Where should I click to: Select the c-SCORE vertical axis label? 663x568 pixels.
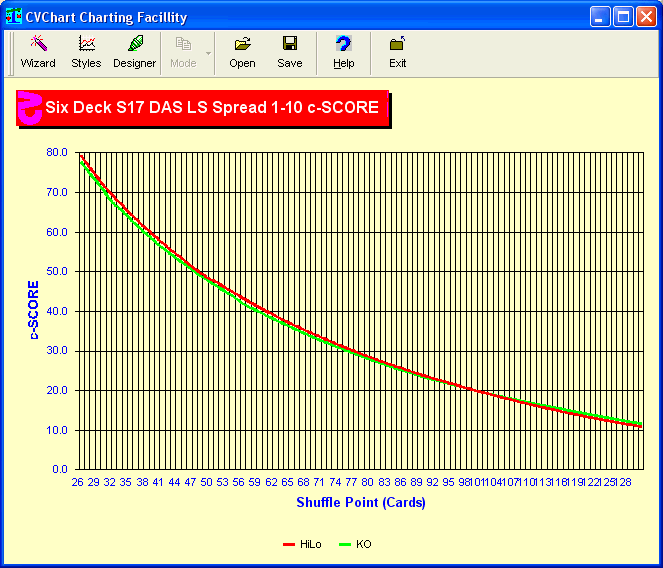point(33,311)
